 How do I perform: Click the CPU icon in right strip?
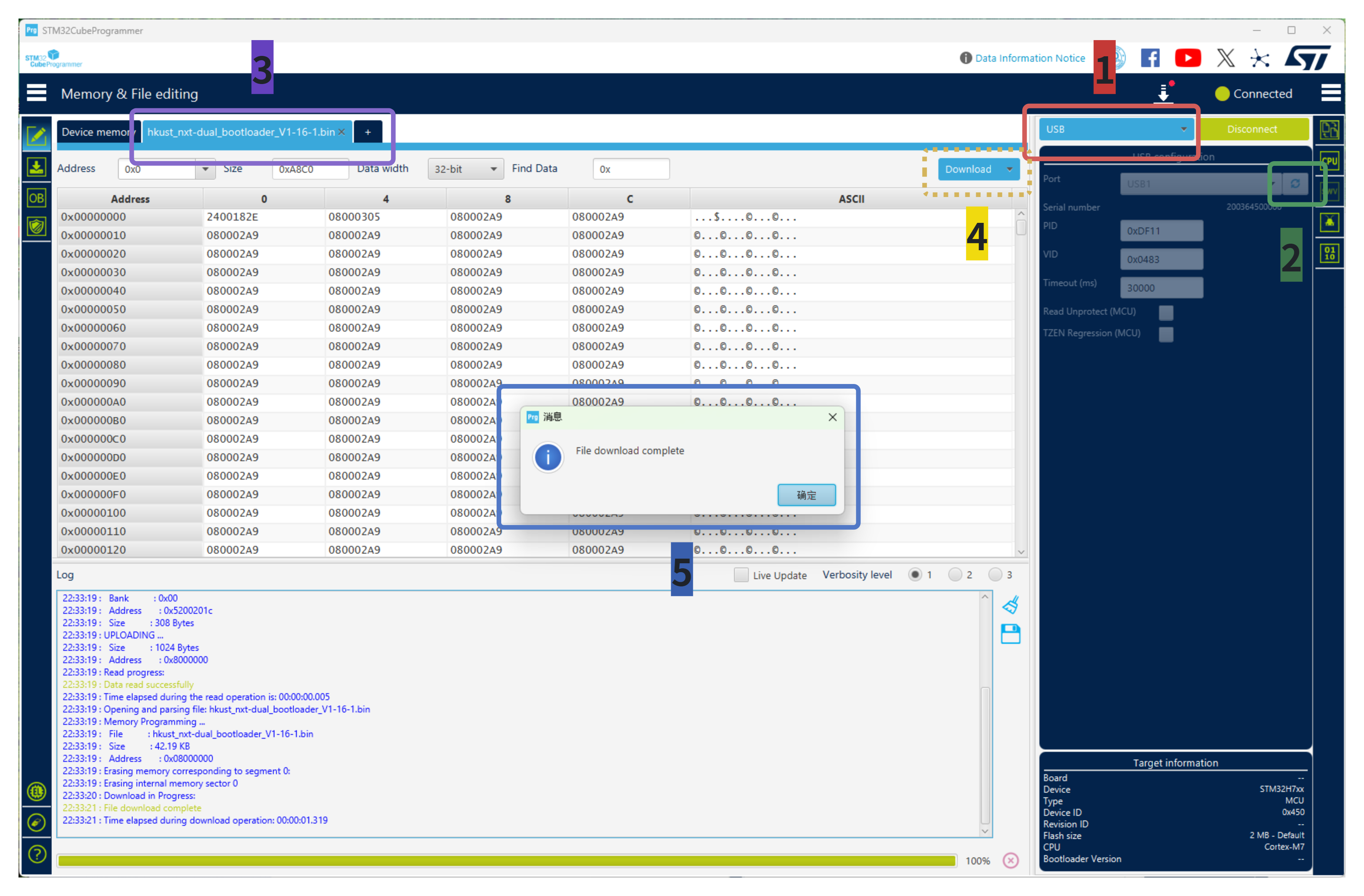pyautogui.click(x=1329, y=161)
